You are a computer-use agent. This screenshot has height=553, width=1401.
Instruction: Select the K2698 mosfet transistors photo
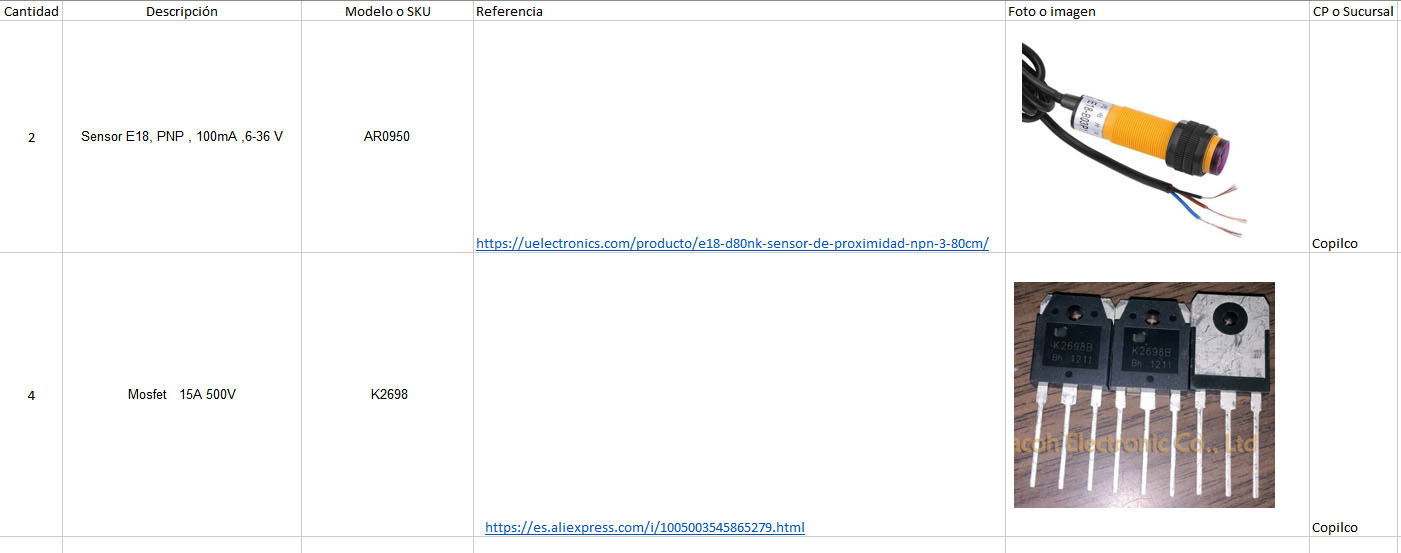[x=1144, y=395]
